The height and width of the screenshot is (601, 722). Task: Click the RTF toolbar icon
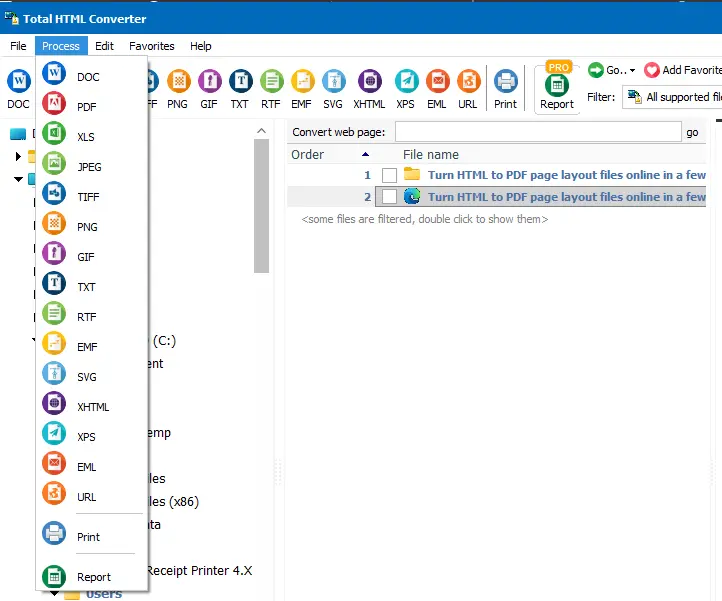coord(271,89)
